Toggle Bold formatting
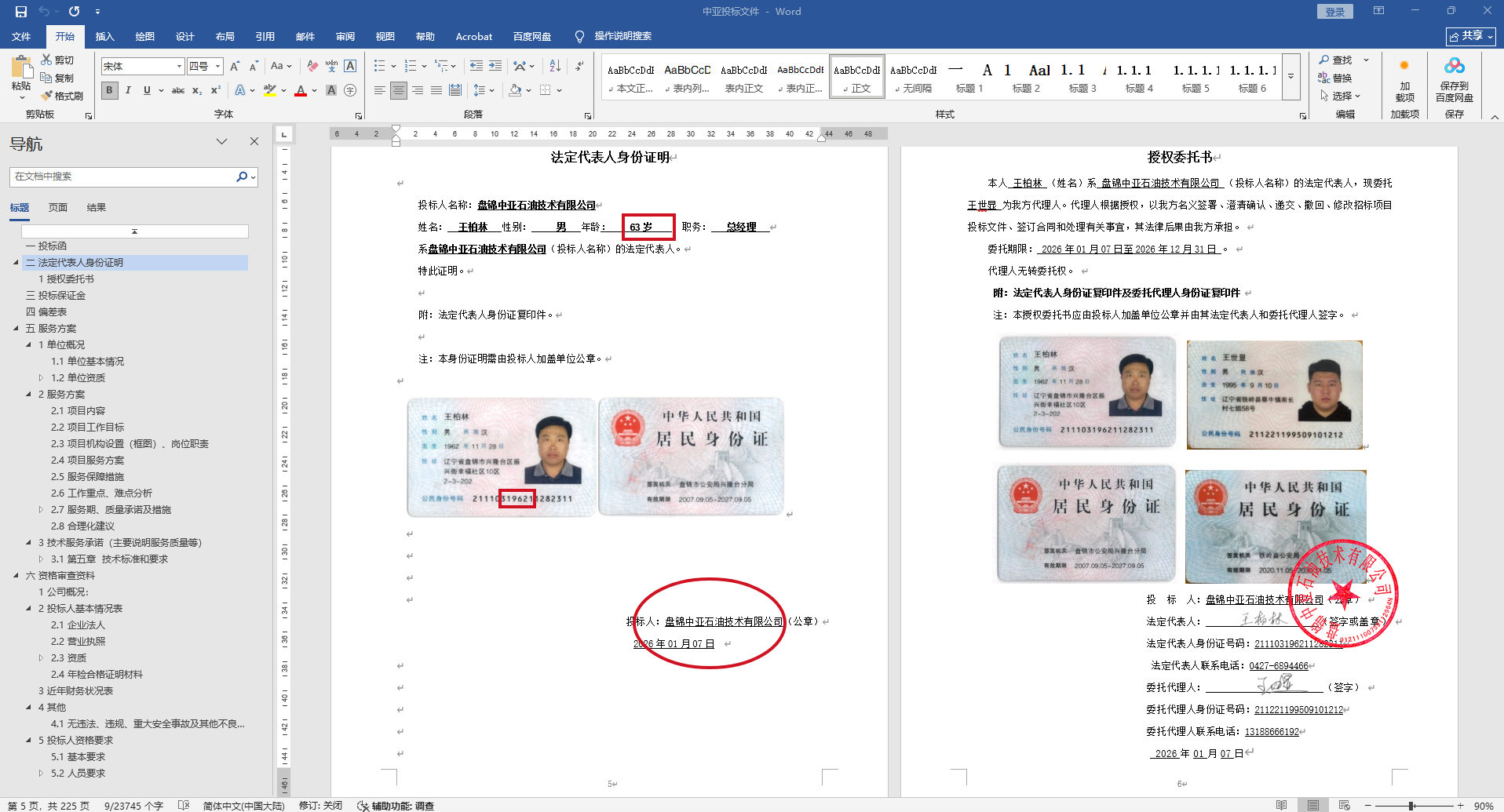Viewport: 1504px width, 812px height. [x=109, y=90]
